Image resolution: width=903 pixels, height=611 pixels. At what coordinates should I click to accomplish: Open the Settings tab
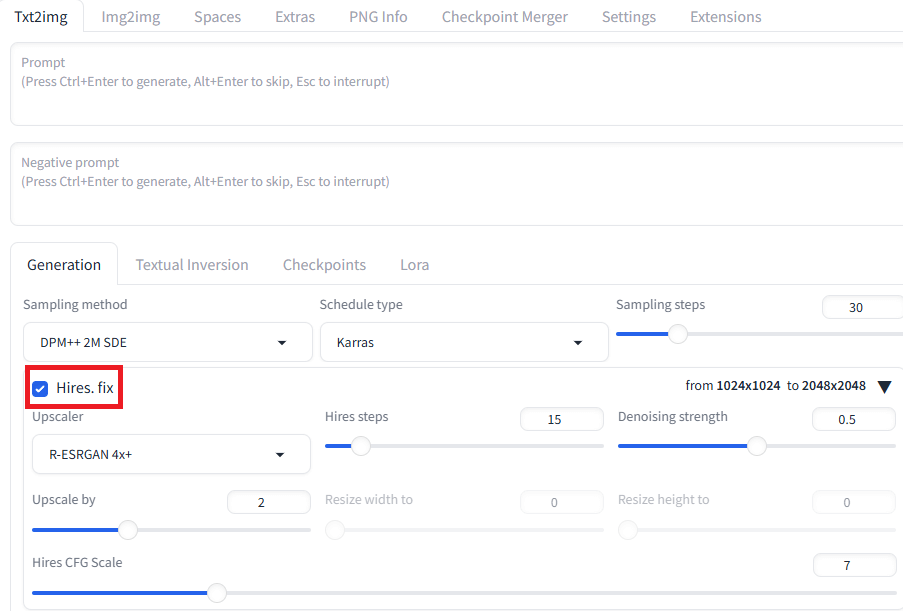pyautogui.click(x=629, y=17)
